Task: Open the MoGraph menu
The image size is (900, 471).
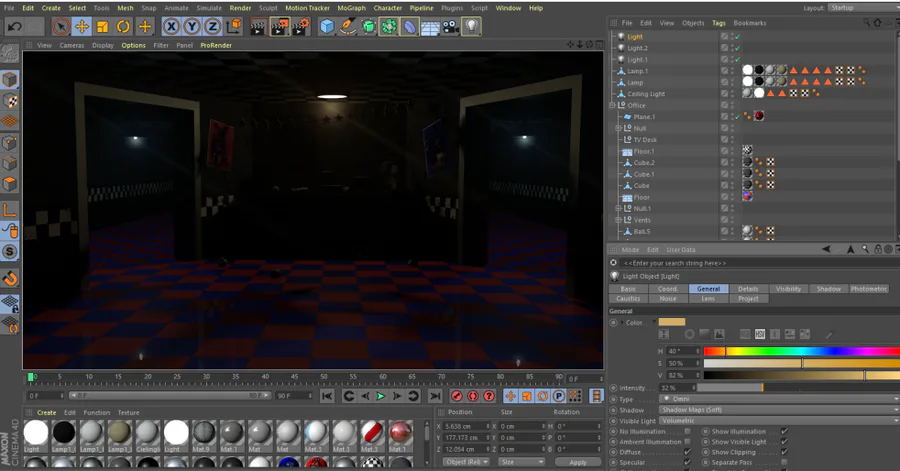Action: [x=351, y=8]
